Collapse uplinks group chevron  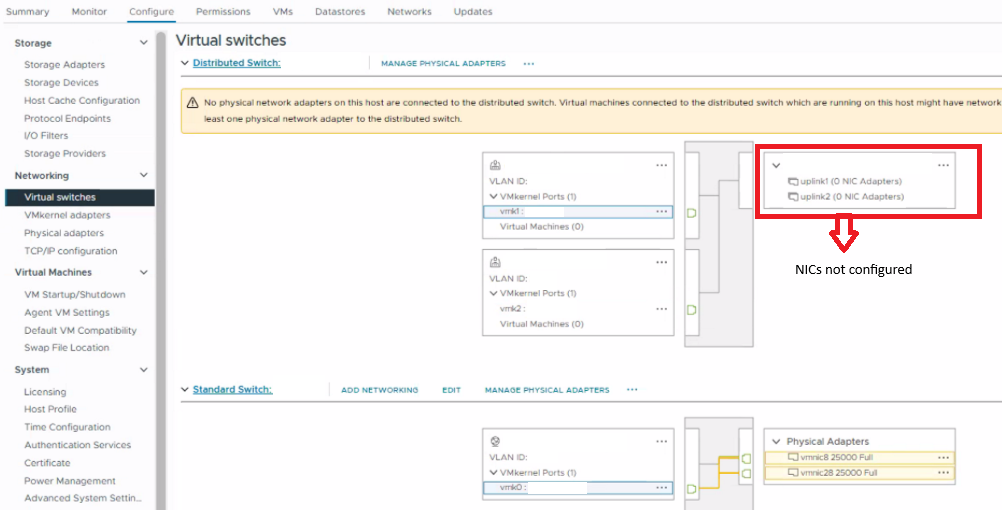pyautogui.click(x=776, y=165)
